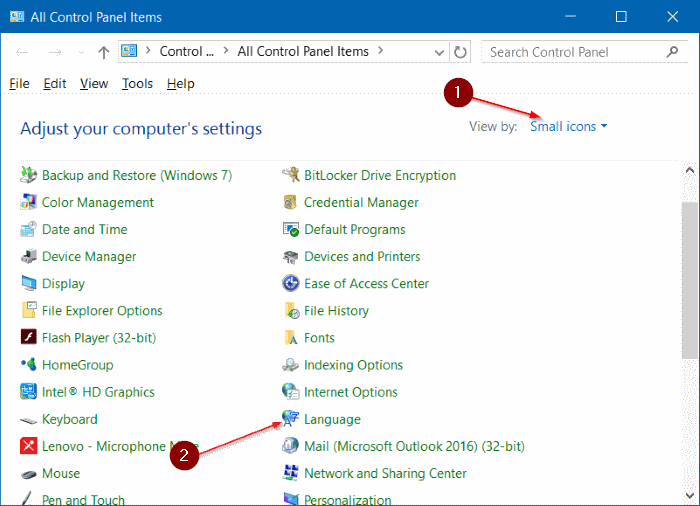The height and width of the screenshot is (506, 700).
Task: Expand the breadcrumb chevron after Control
Action: pos(225,52)
